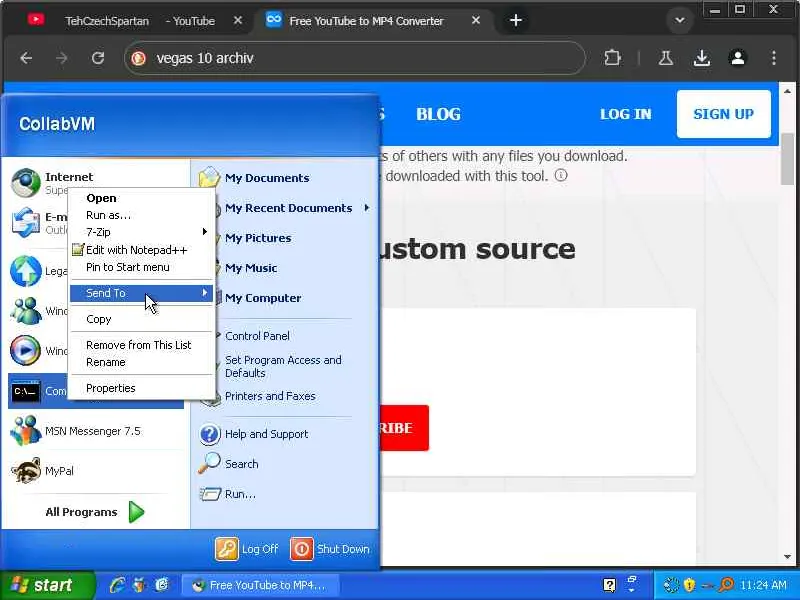Open a new browser tab
This screenshot has height=600, width=800.
(x=516, y=20)
